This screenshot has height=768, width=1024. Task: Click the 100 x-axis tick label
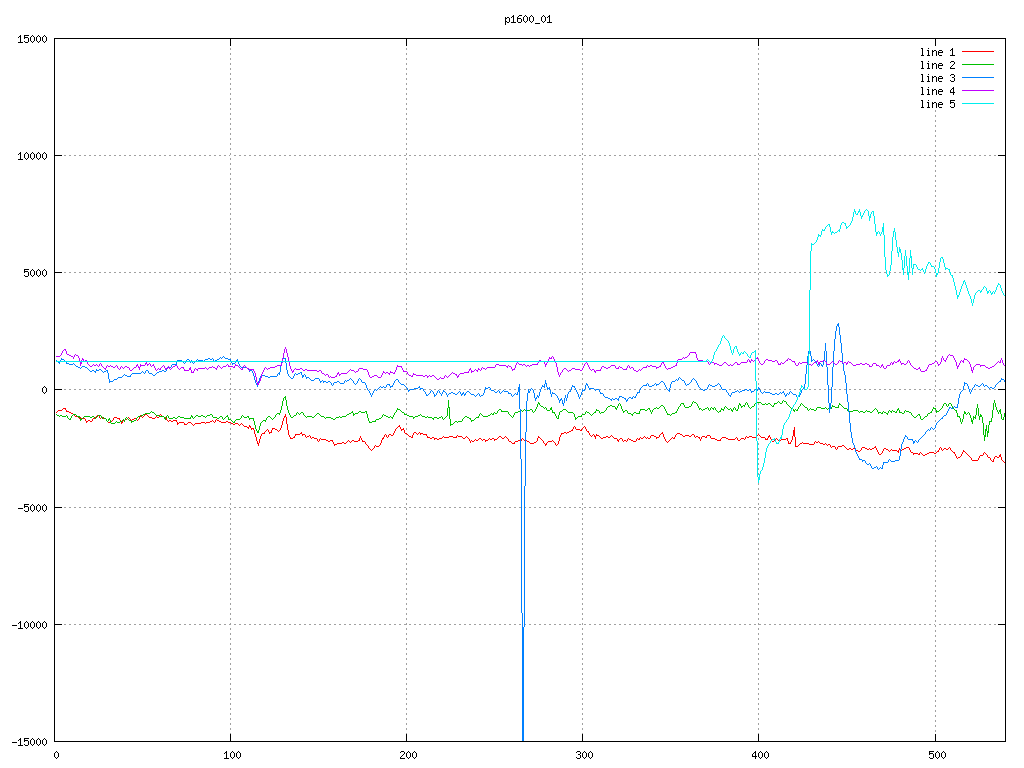231,755
